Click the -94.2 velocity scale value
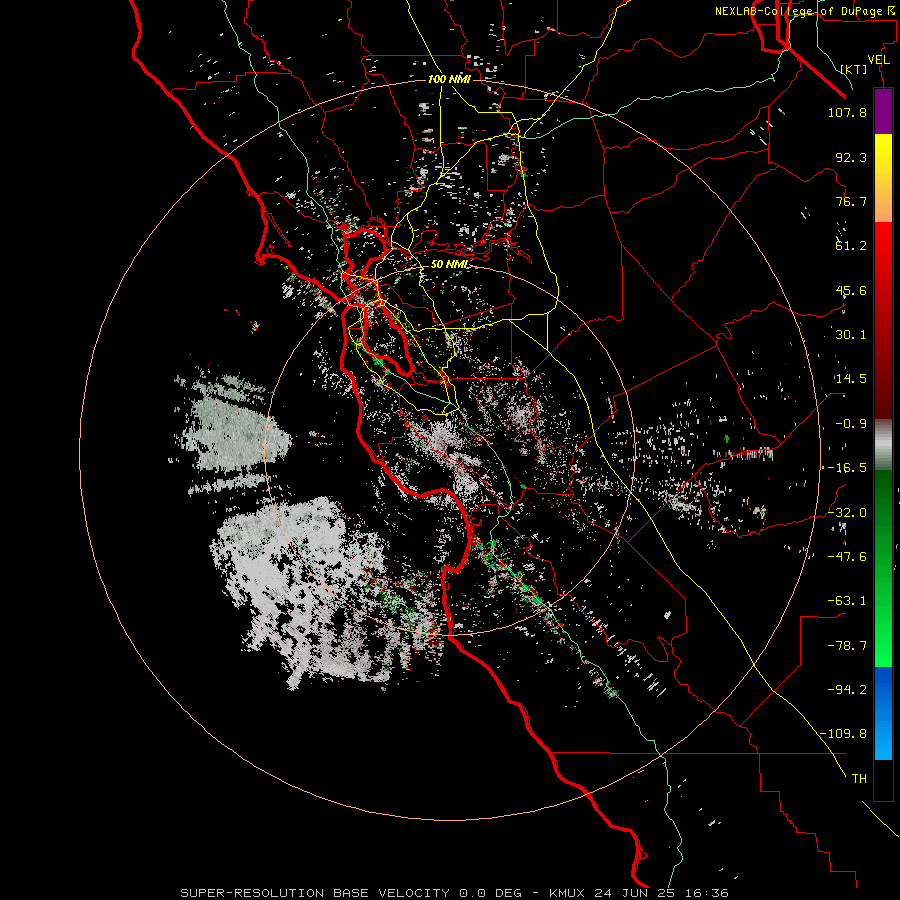The height and width of the screenshot is (900, 900). click(x=847, y=690)
